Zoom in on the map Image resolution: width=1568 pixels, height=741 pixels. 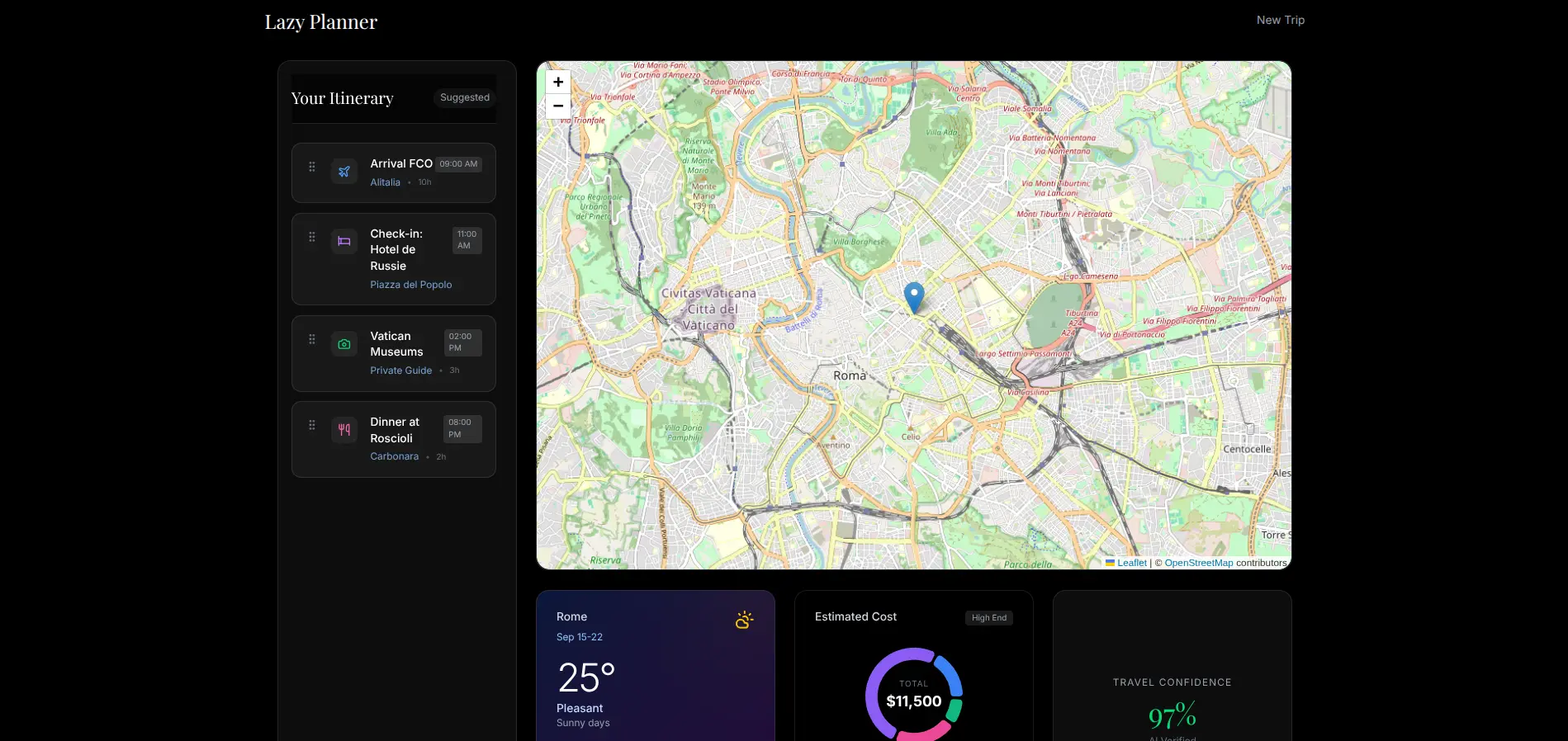(x=558, y=83)
